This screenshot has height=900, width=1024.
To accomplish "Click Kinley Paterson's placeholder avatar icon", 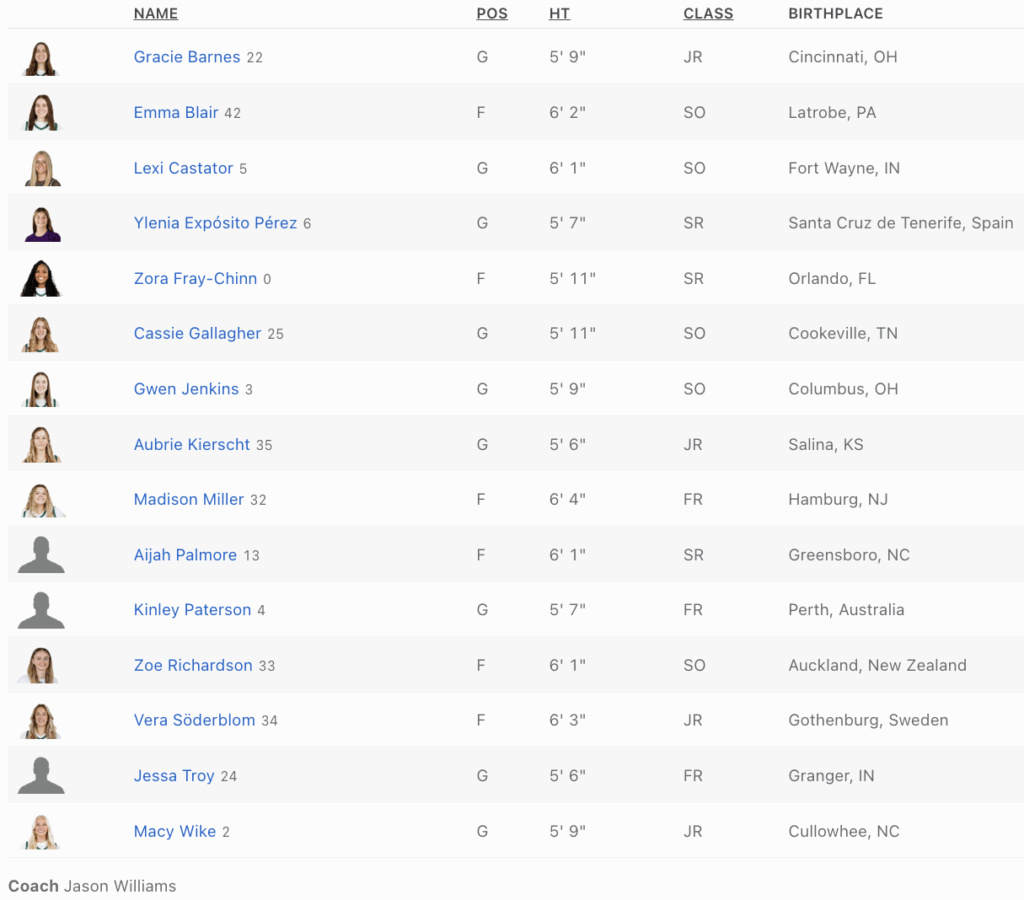I will coord(41,610).
